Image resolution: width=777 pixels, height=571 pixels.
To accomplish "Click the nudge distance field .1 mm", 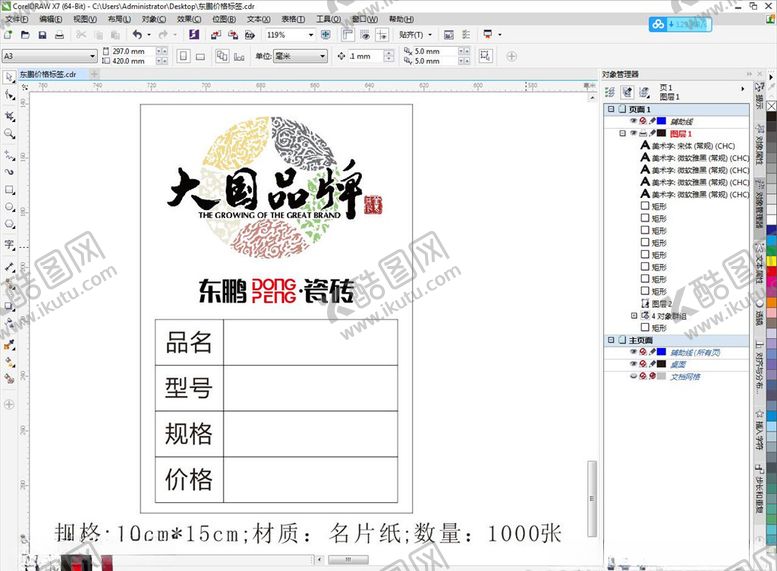I will coord(365,56).
